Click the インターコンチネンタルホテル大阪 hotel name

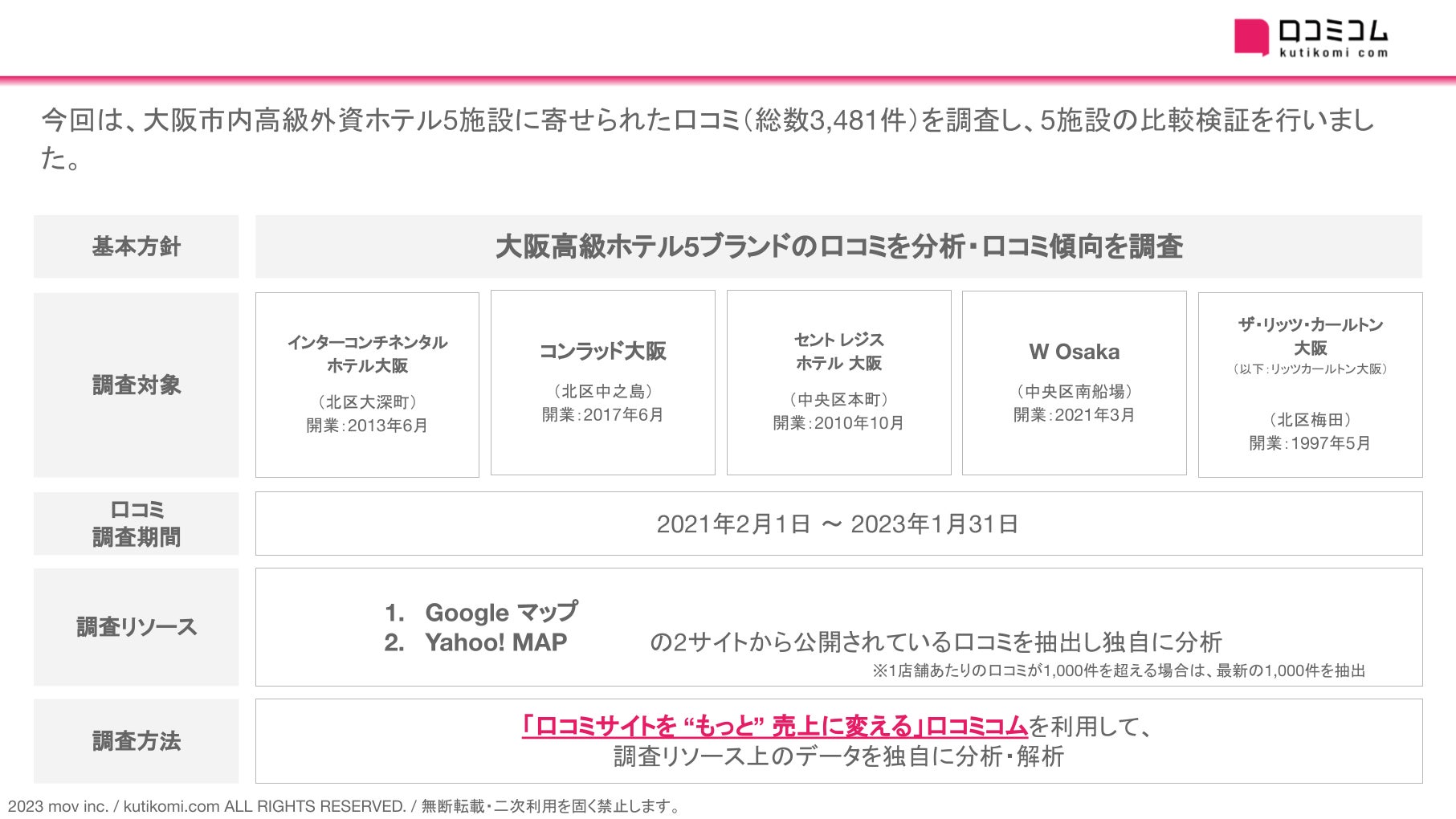coord(367,354)
